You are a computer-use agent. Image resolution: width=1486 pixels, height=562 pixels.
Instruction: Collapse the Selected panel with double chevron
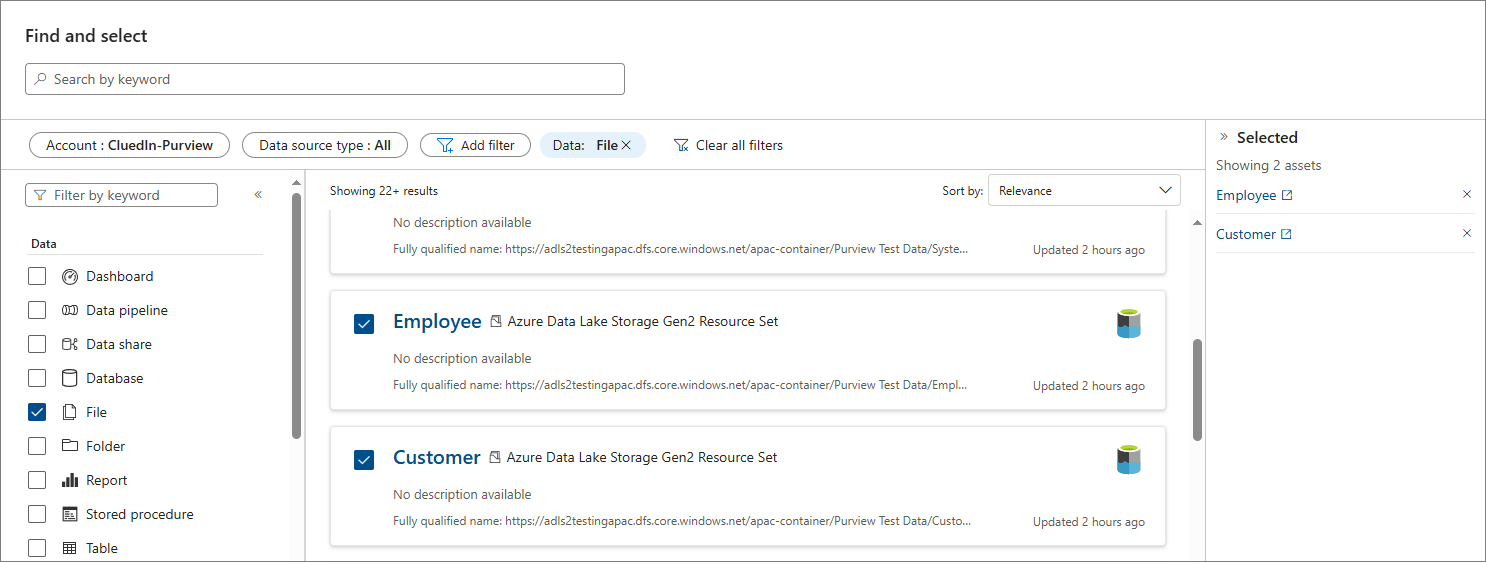point(1223,137)
